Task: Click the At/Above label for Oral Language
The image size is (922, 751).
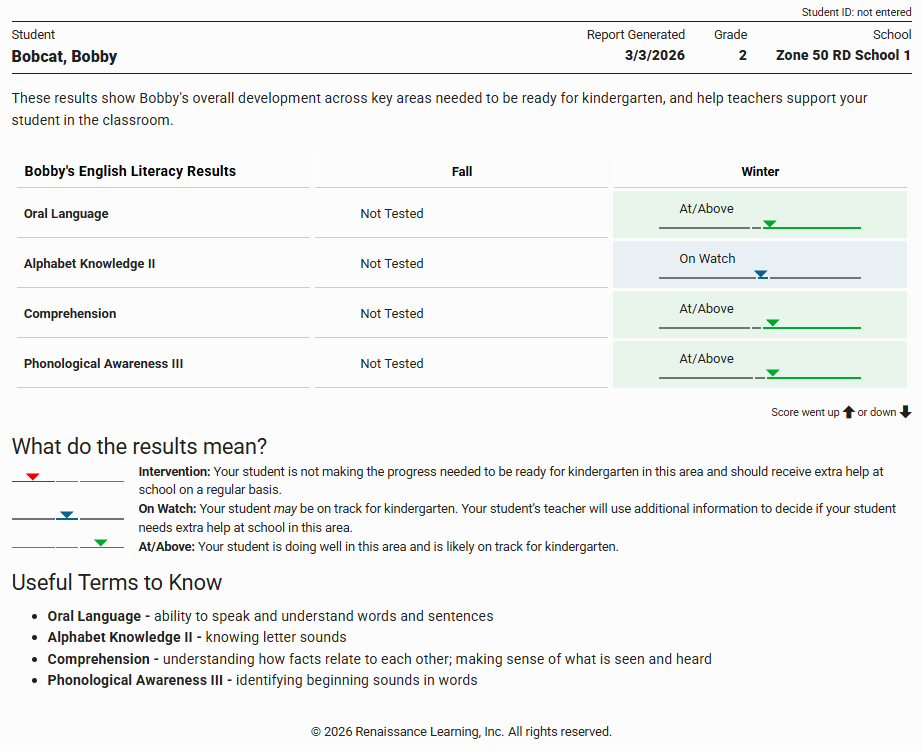Action: (706, 209)
